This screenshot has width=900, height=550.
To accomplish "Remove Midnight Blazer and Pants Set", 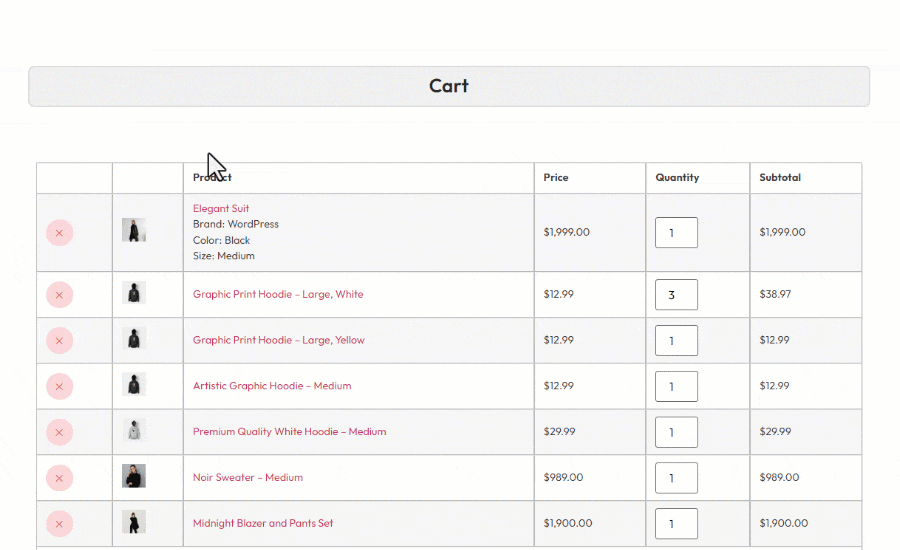I will tap(59, 523).
